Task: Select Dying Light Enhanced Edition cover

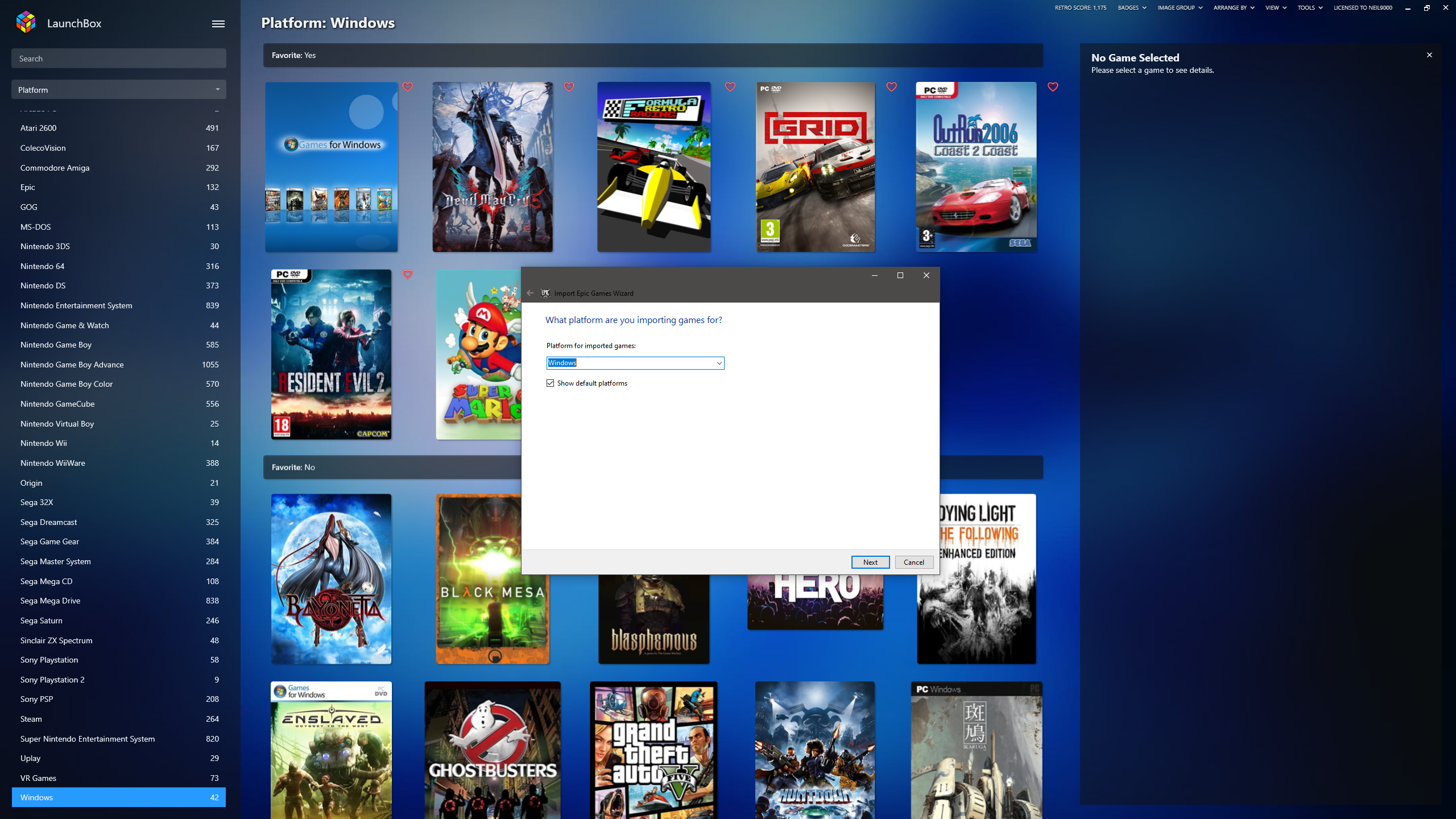Action: click(x=977, y=579)
